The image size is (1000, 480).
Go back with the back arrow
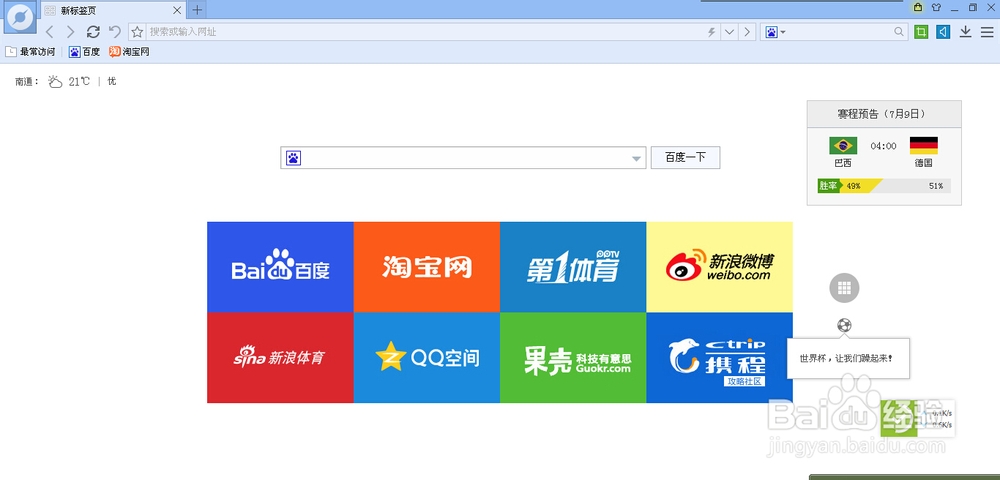click(49, 32)
